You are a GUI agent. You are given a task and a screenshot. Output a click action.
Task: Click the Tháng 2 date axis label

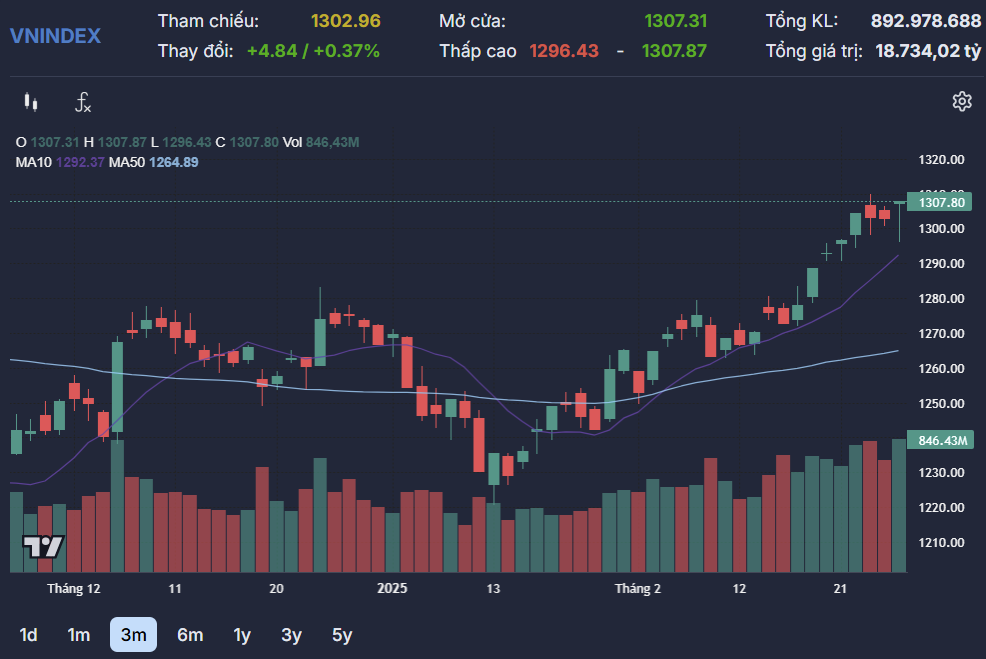click(638, 589)
